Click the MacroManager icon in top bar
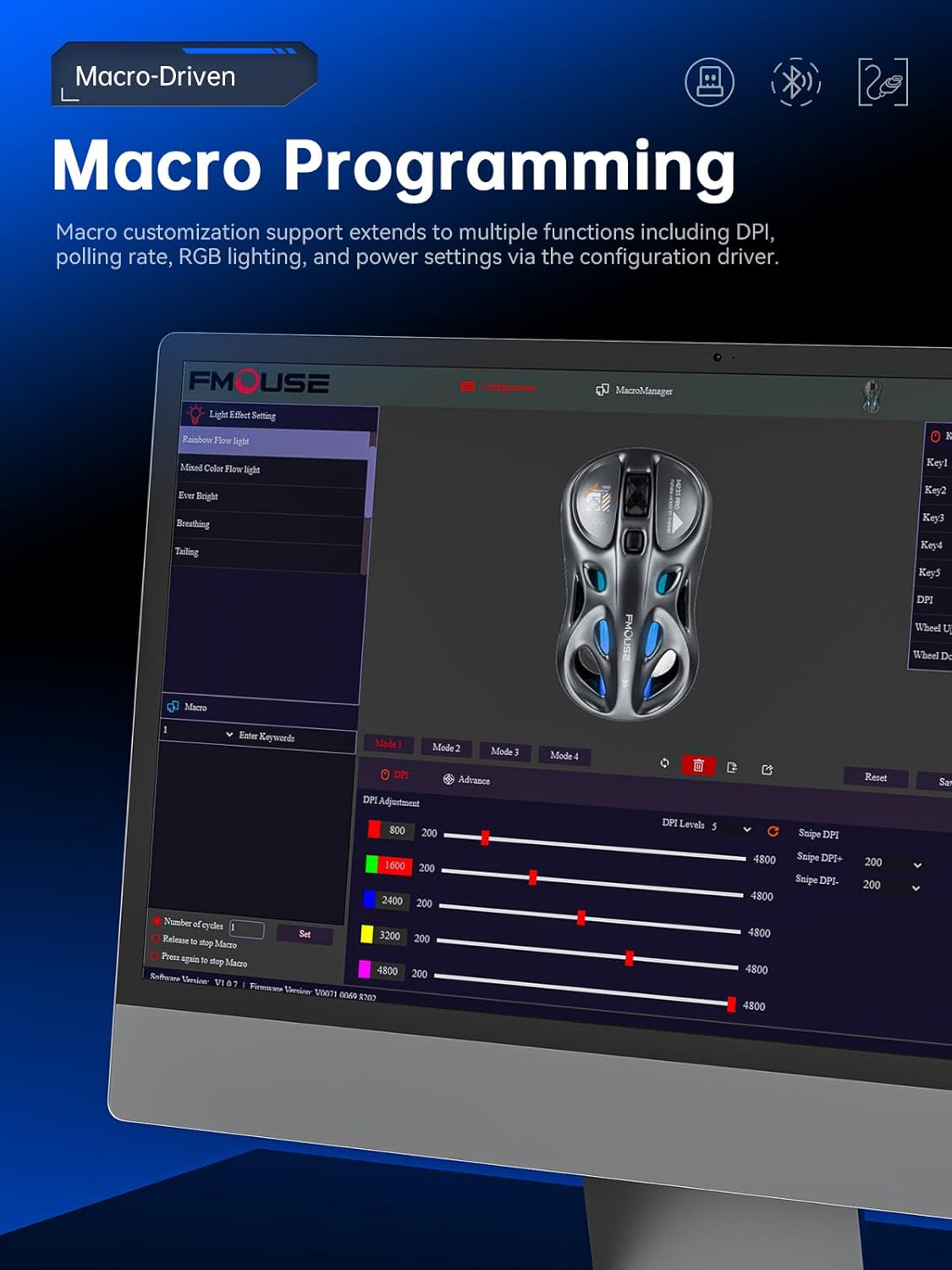Screen dimensions: 952x1270 (602, 389)
